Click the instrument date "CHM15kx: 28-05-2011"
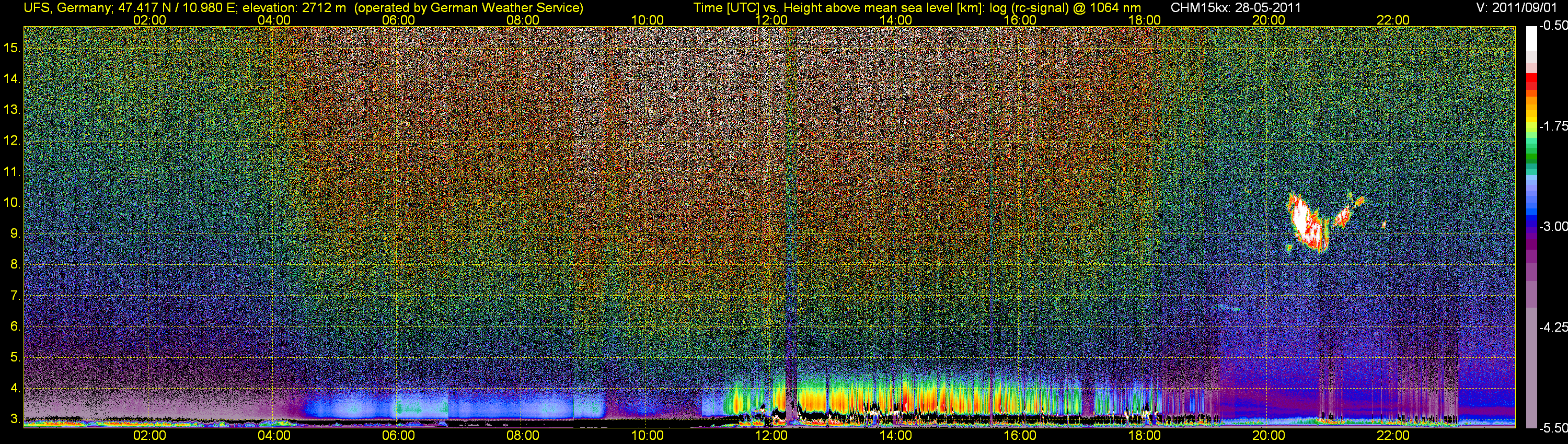 pos(1236,8)
